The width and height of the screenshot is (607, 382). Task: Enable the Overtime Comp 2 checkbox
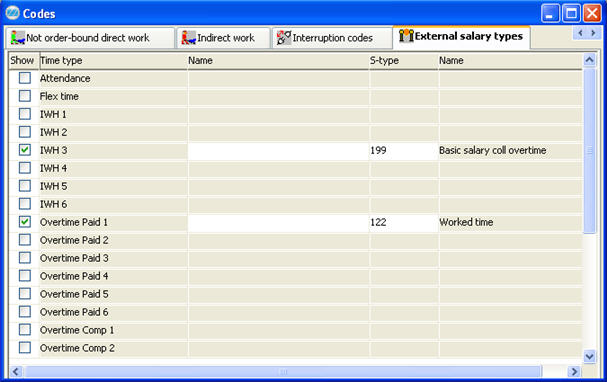tap(25, 348)
